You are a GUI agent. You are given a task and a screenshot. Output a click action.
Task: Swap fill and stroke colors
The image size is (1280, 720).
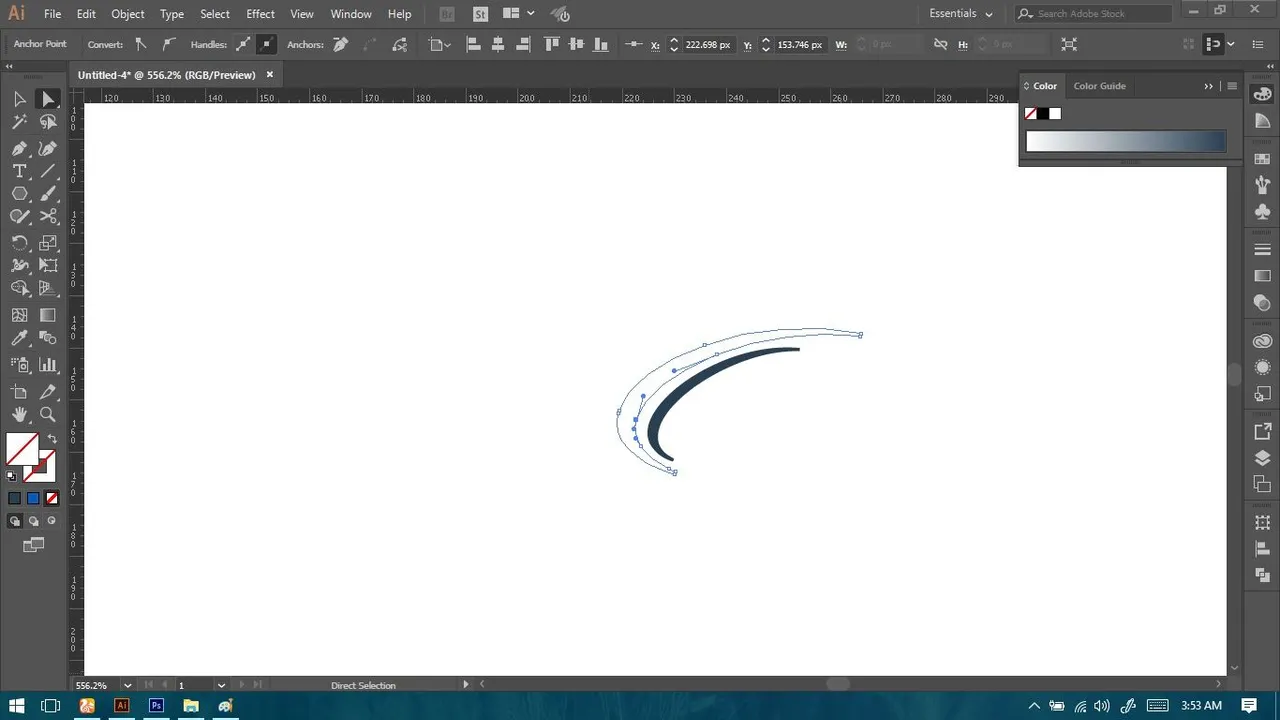coord(52,439)
